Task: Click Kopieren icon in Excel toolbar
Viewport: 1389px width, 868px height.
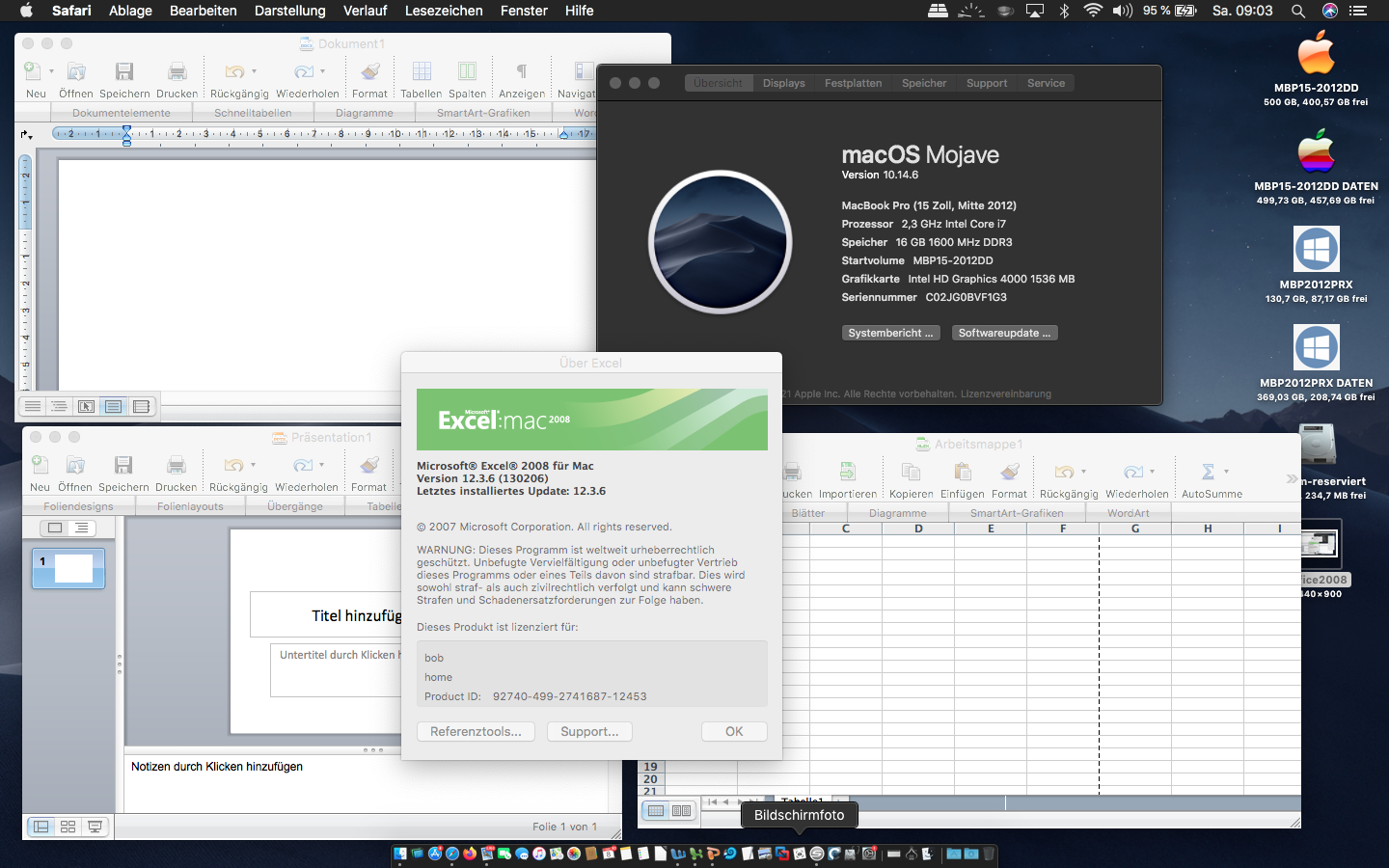Action: [911, 472]
